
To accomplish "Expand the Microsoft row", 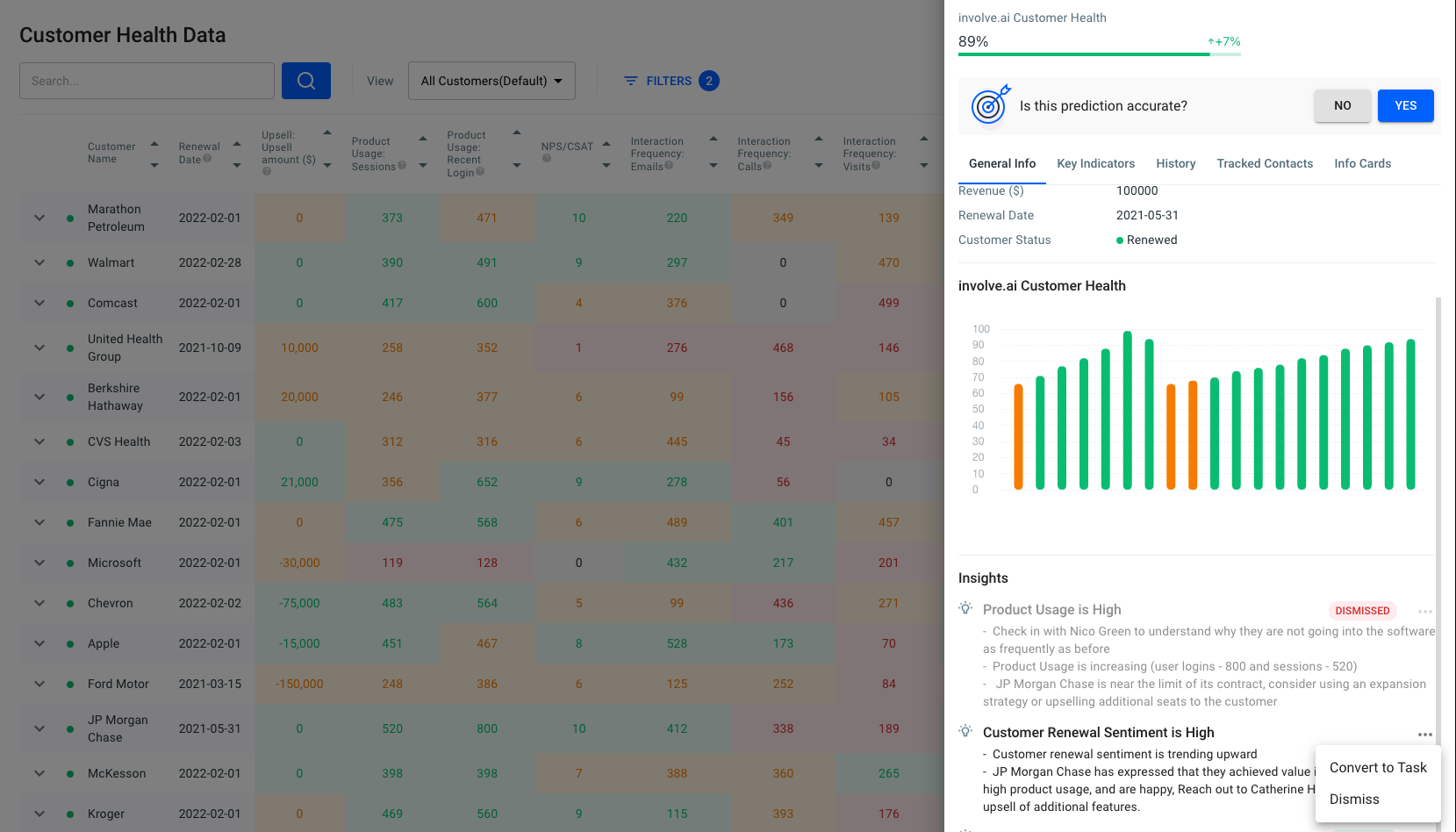I will tap(39, 563).
